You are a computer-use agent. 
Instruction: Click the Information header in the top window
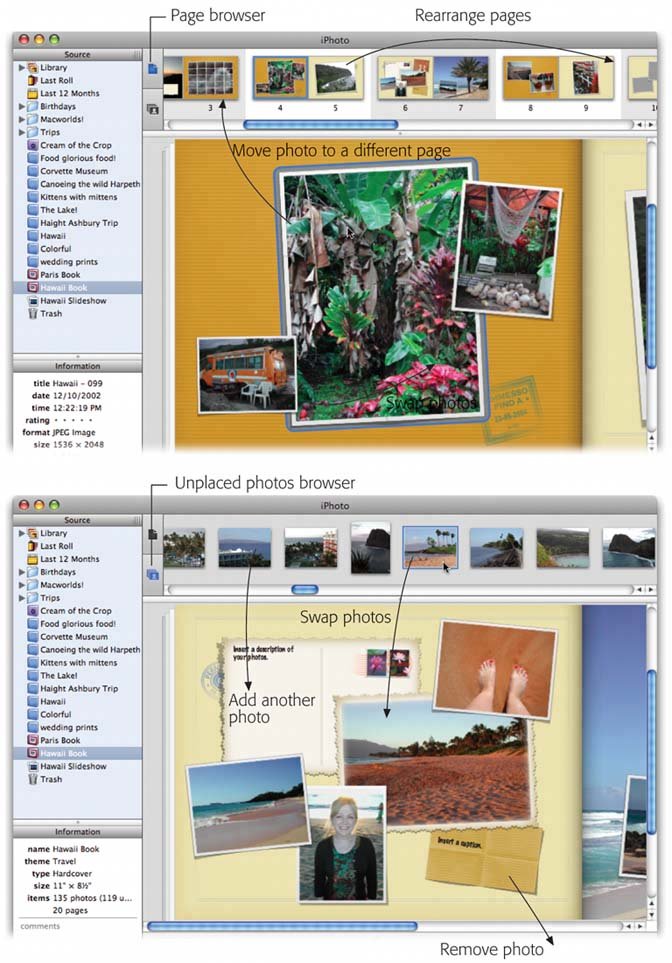coord(77,366)
